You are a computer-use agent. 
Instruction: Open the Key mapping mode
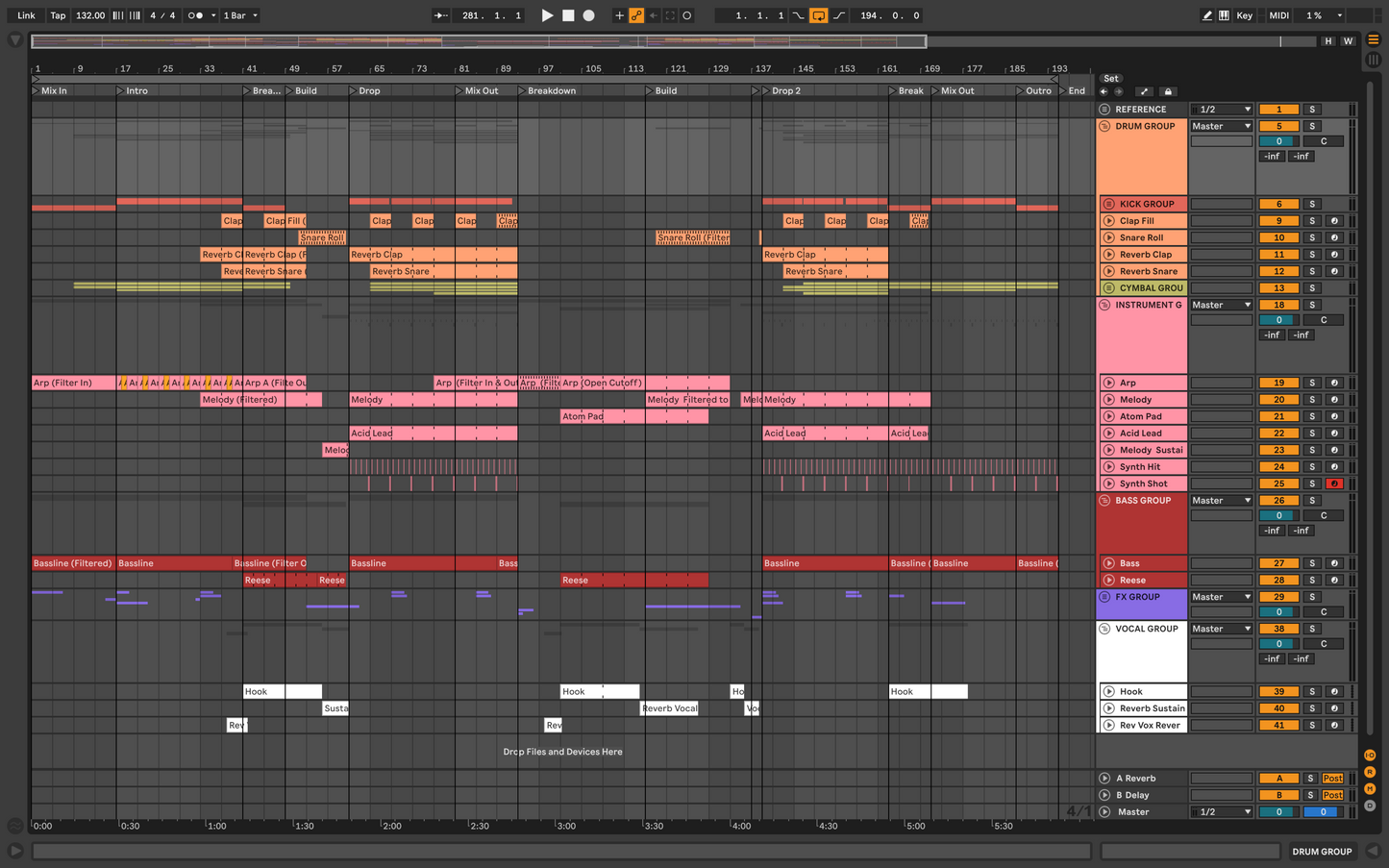click(1244, 15)
